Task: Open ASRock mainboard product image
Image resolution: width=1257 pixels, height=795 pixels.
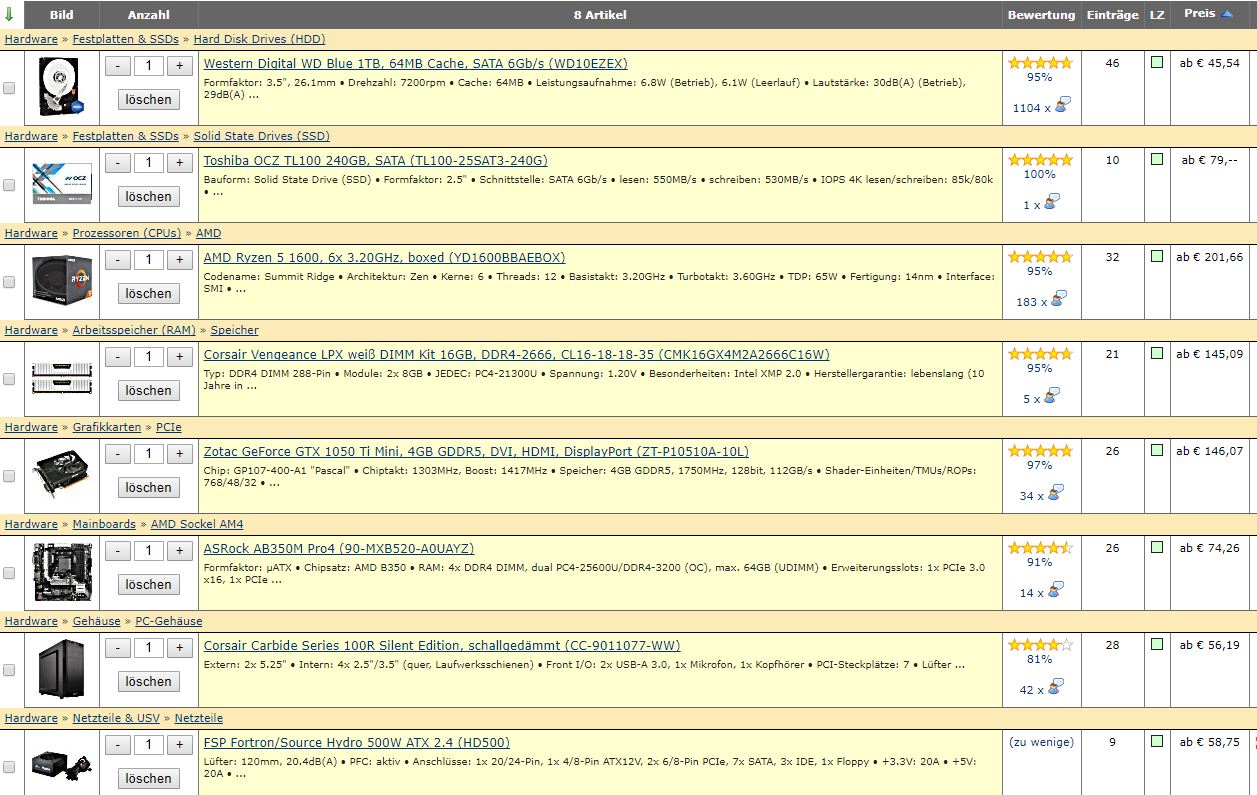Action: coord(62,572)
